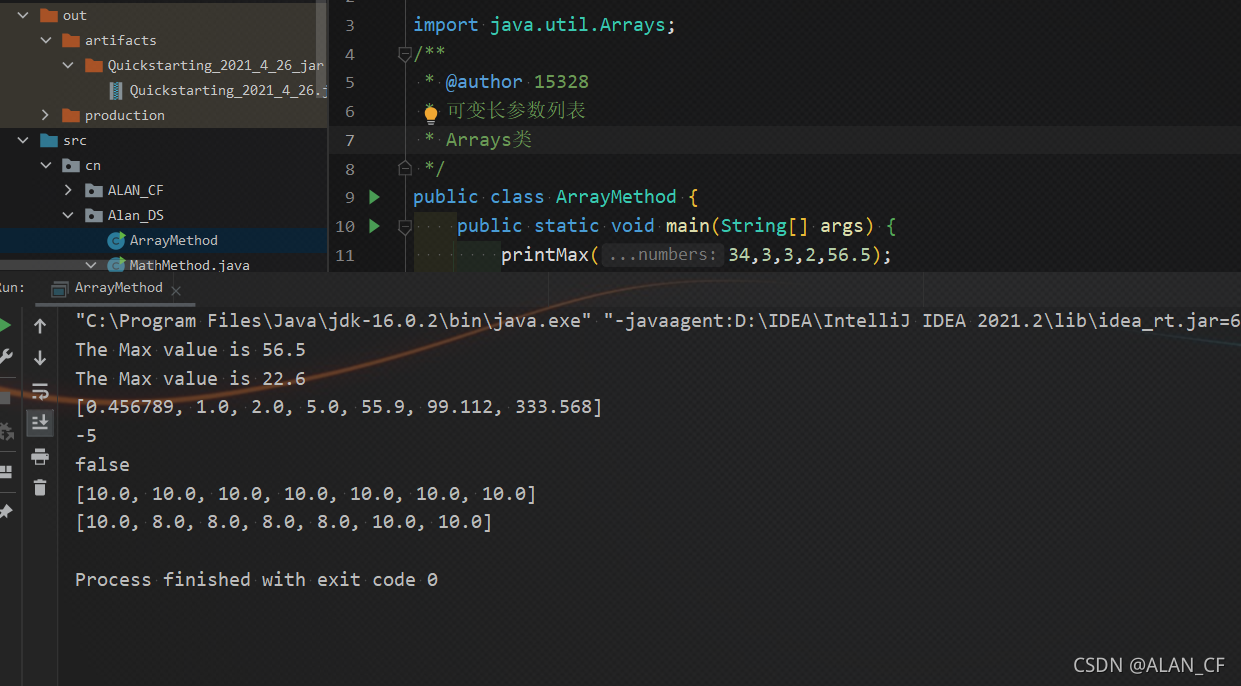Click 'import java.util.Arrays;' line

point(545,25)
